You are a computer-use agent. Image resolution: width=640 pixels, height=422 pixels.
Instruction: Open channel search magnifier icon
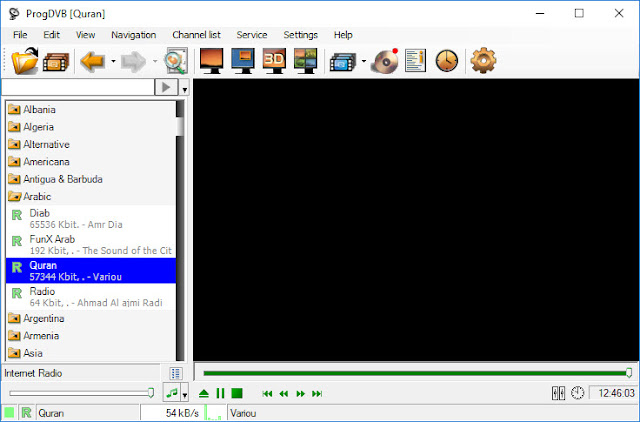(x=176, y=61)
